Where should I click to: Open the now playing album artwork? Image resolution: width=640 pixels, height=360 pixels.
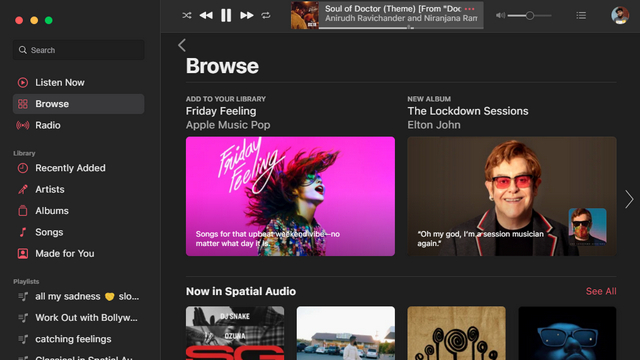tap(304, 15)
